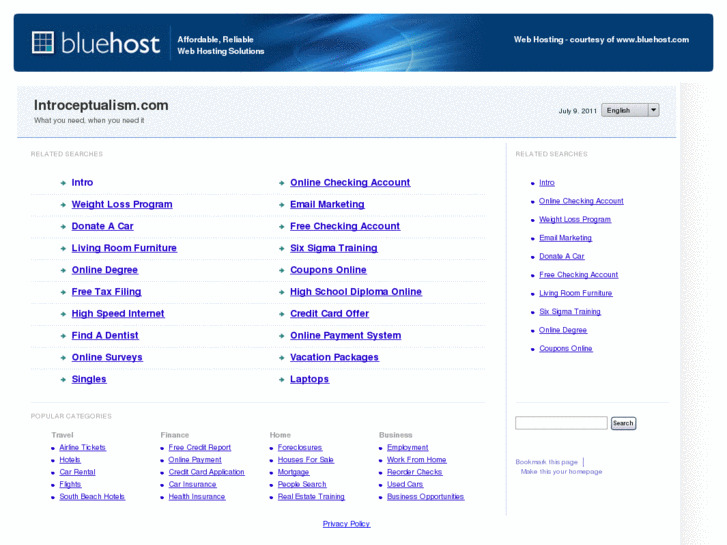
Task: Open the Donate A Car link in main list
Action: 102,226
